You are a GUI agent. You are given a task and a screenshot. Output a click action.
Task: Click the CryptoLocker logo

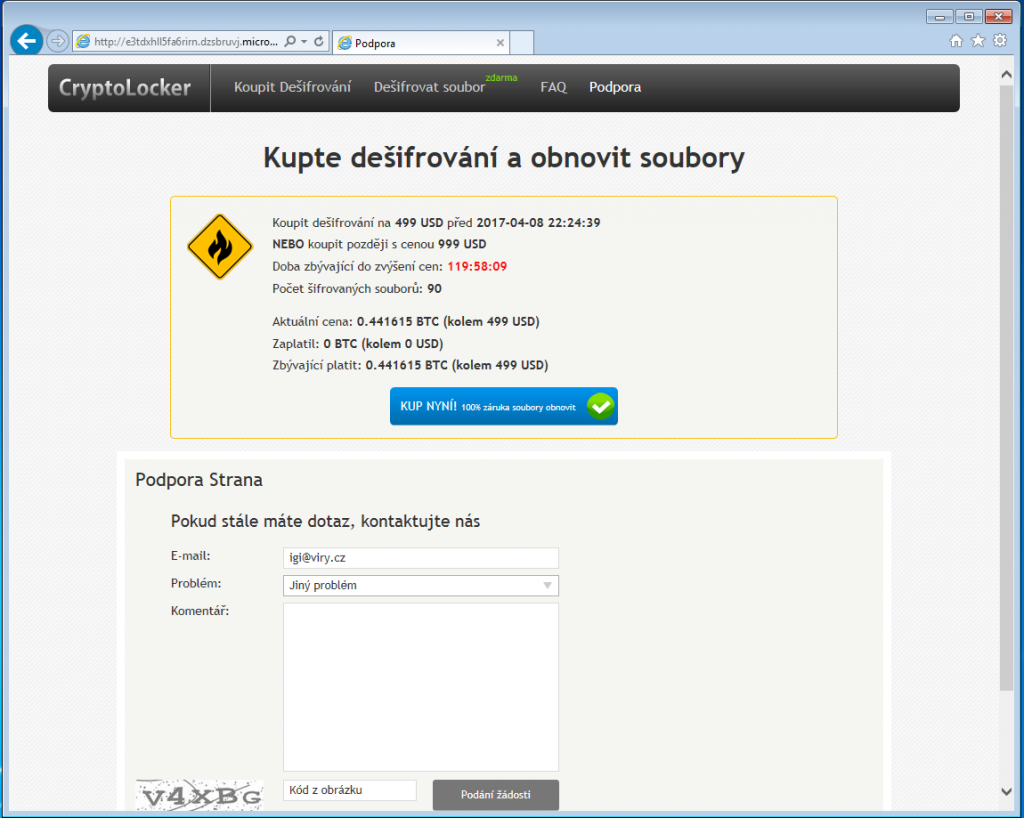(125, 87)
